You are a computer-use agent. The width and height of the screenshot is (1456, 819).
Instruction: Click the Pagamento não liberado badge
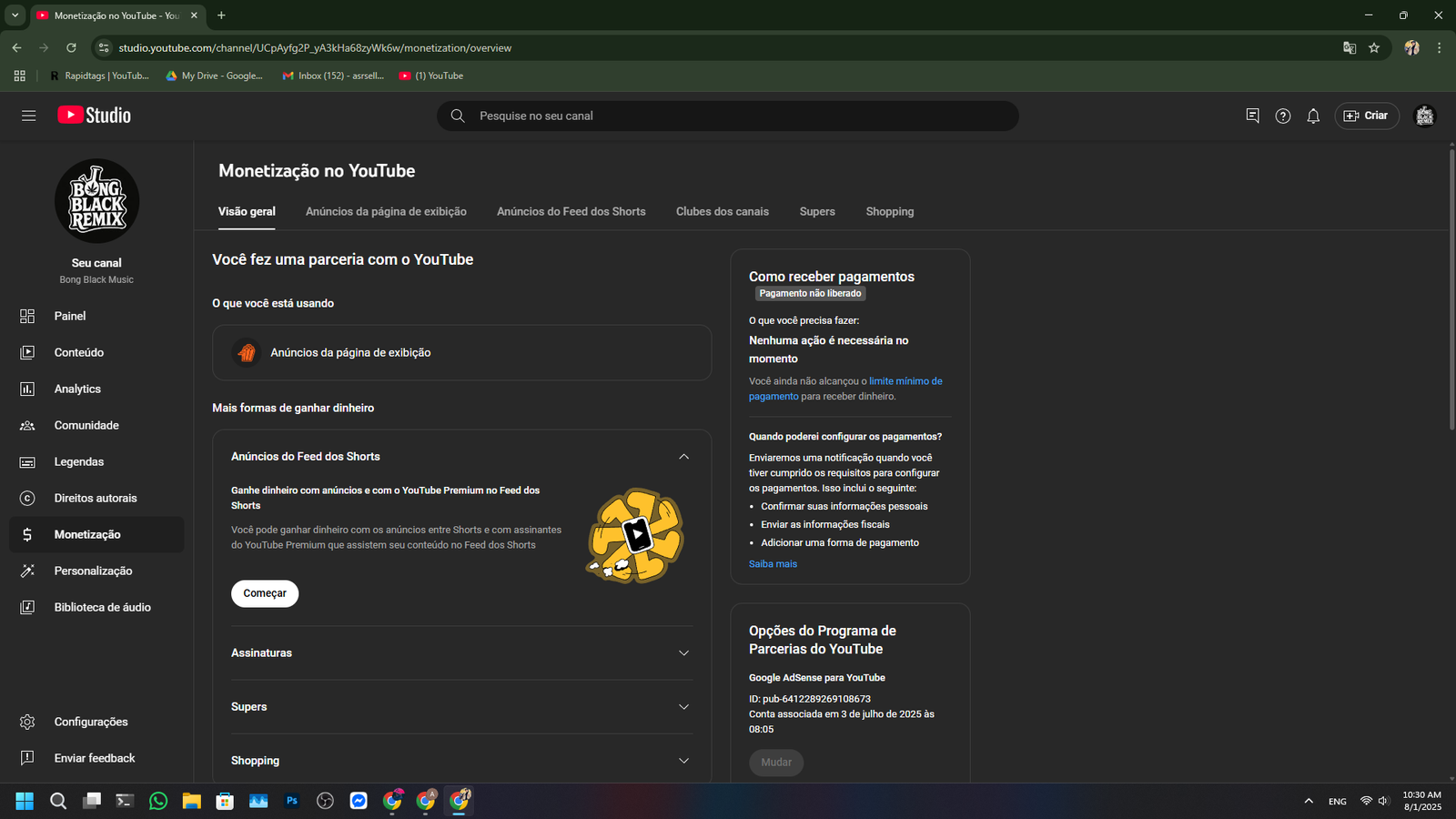pyautogui.click(x=810, y=293)
